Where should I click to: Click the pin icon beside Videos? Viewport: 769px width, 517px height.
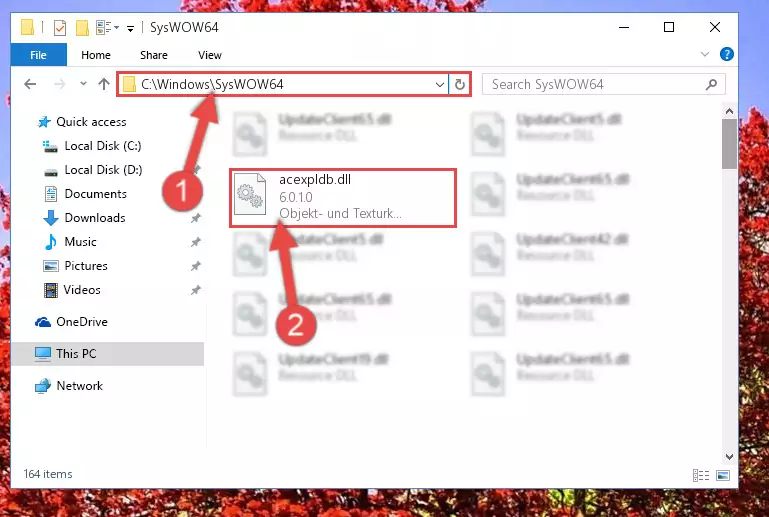(x=196, y=290)
